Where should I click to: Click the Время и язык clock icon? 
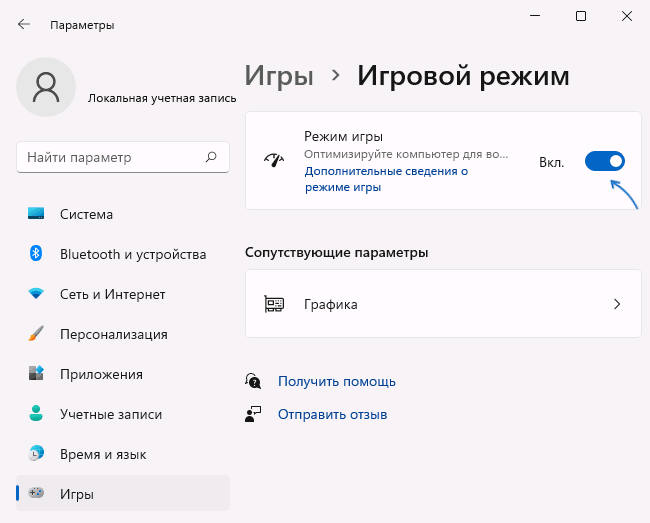pos(37,454)
